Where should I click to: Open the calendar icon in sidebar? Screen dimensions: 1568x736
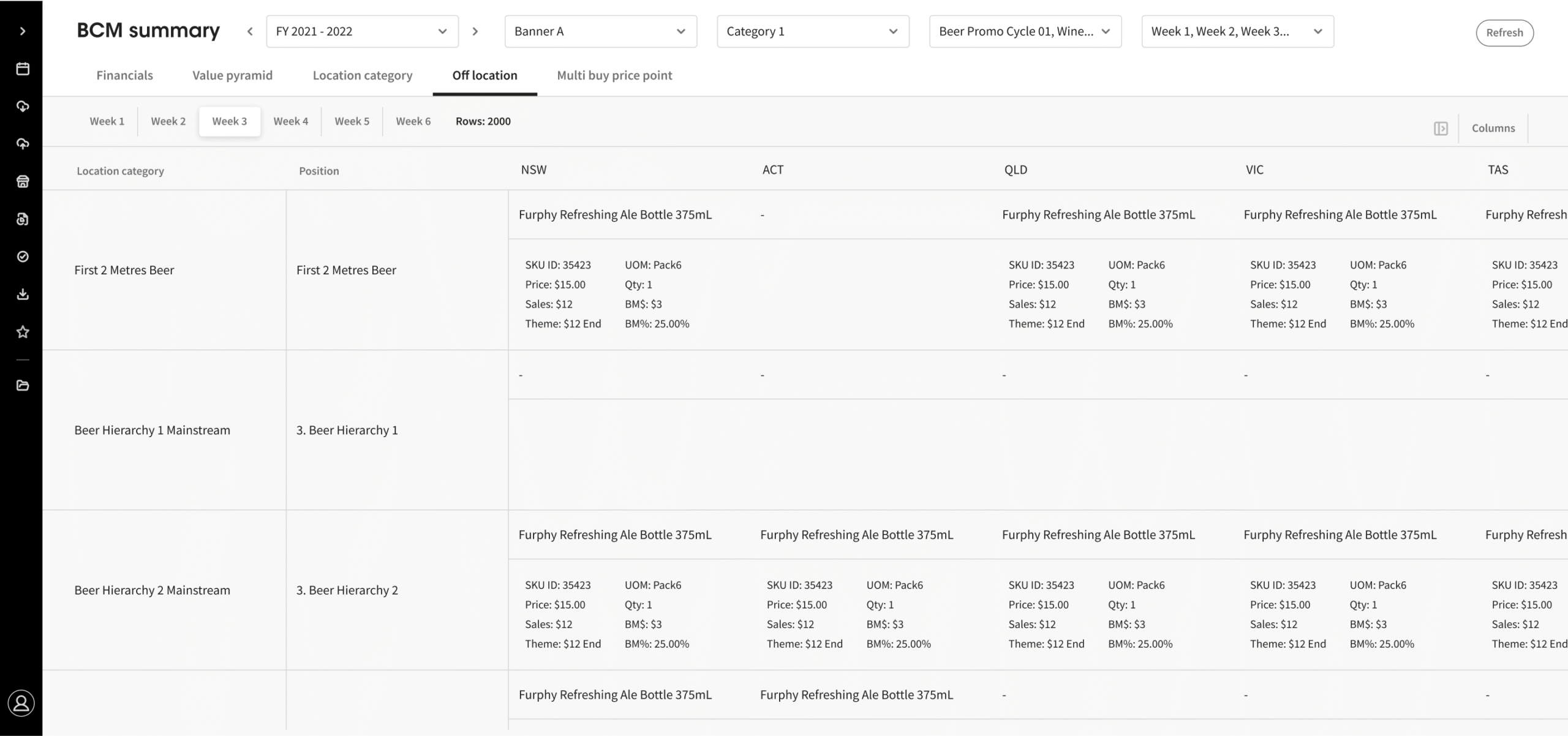tap(23, 69)
